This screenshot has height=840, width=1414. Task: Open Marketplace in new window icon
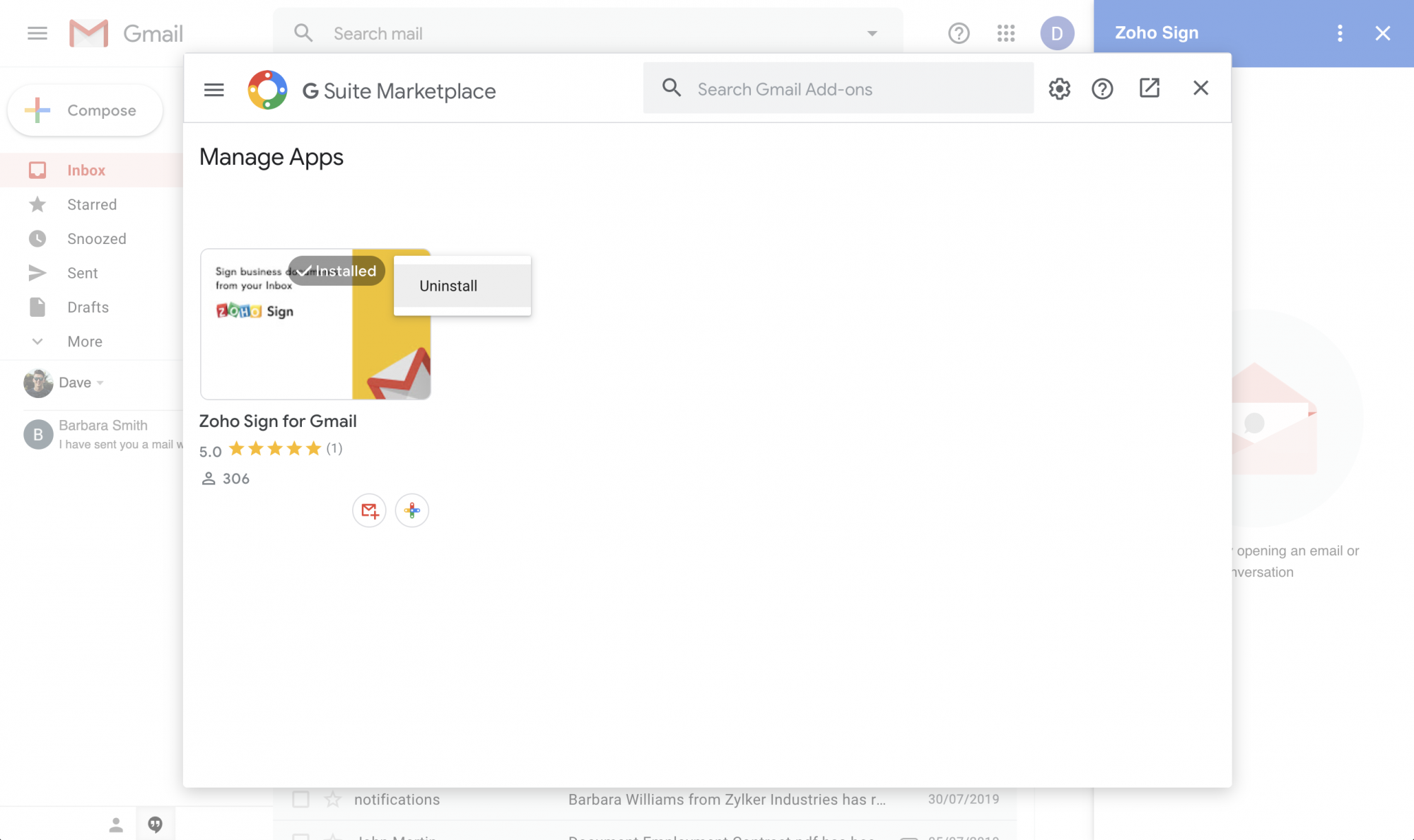click(x=1149, y=88)
